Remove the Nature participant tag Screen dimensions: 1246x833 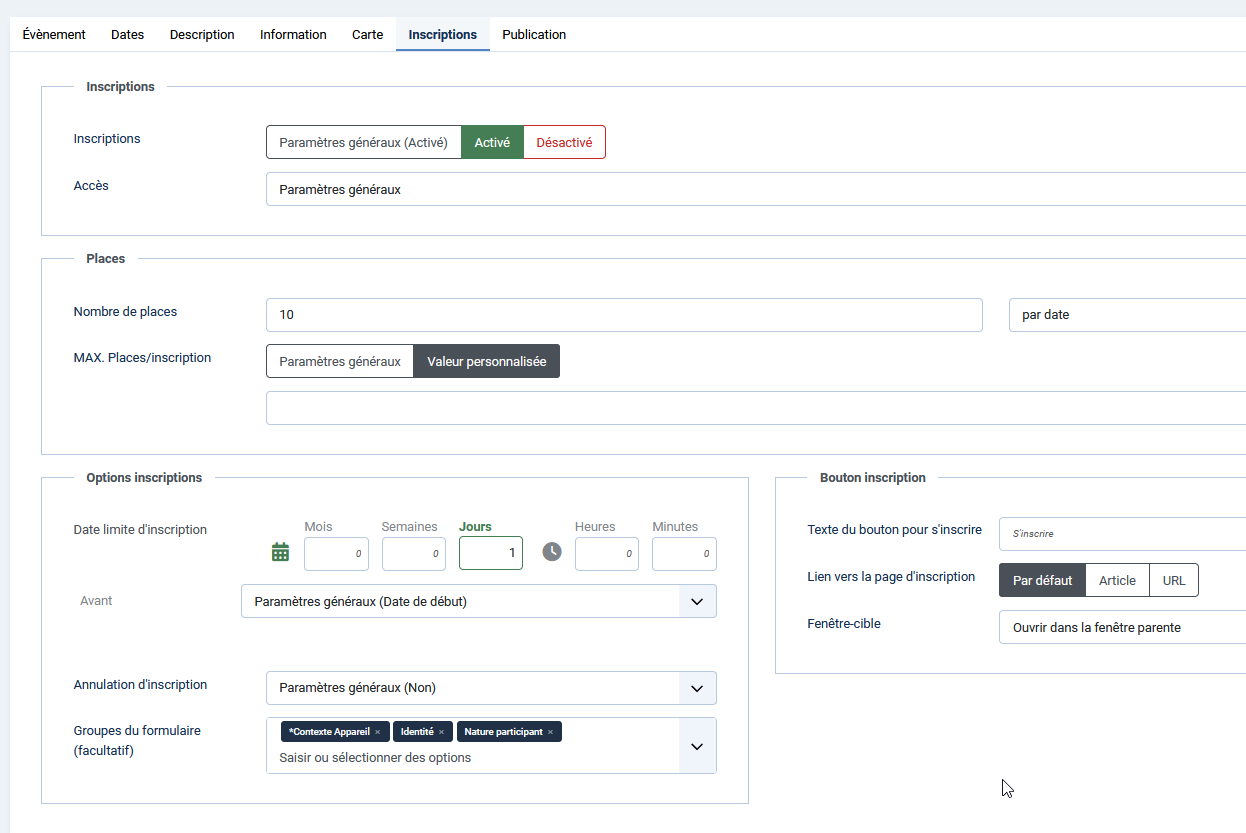550,732
